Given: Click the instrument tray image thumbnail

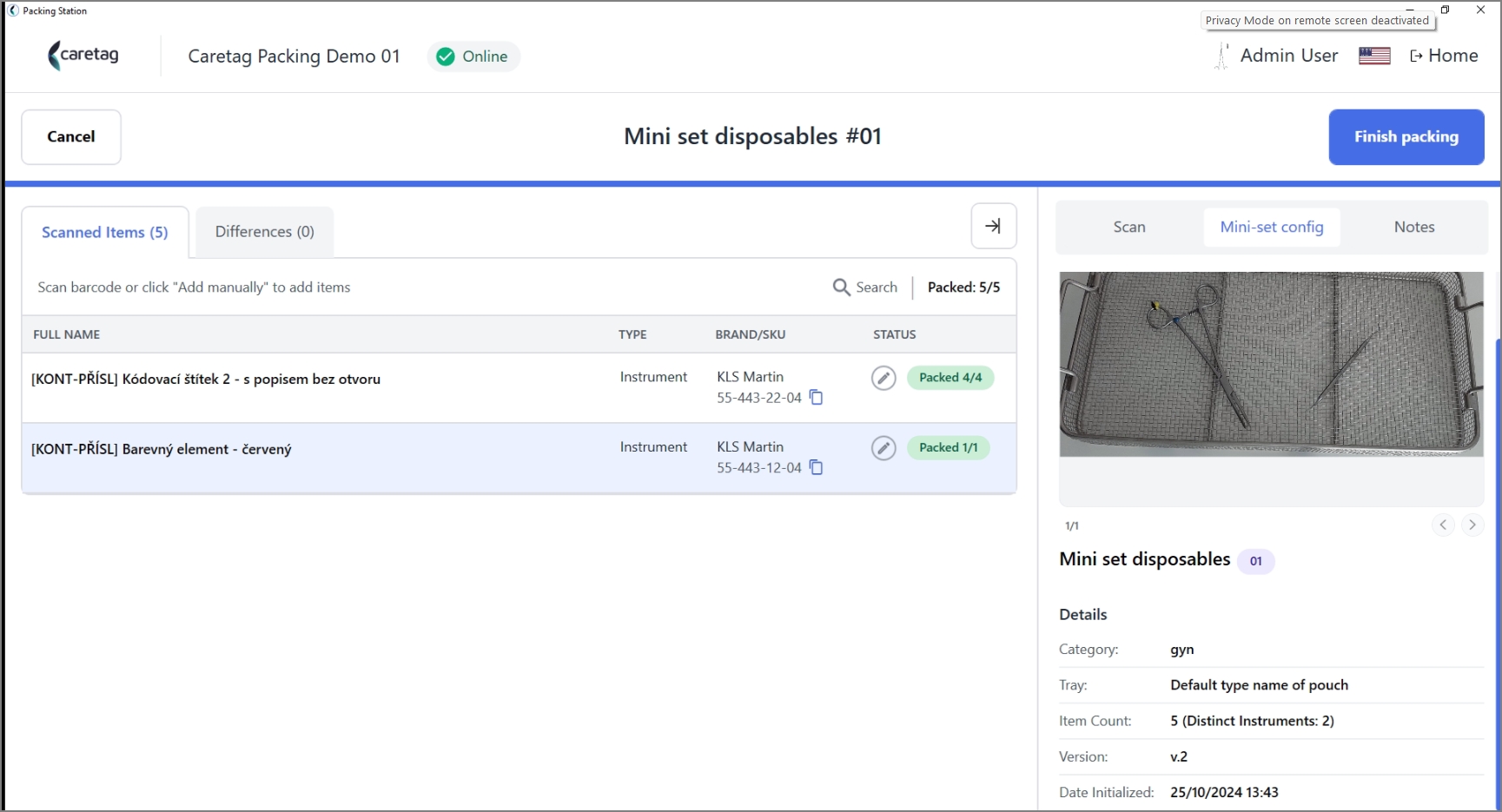Looking at the screenshot, I should tap(1271, 365).
